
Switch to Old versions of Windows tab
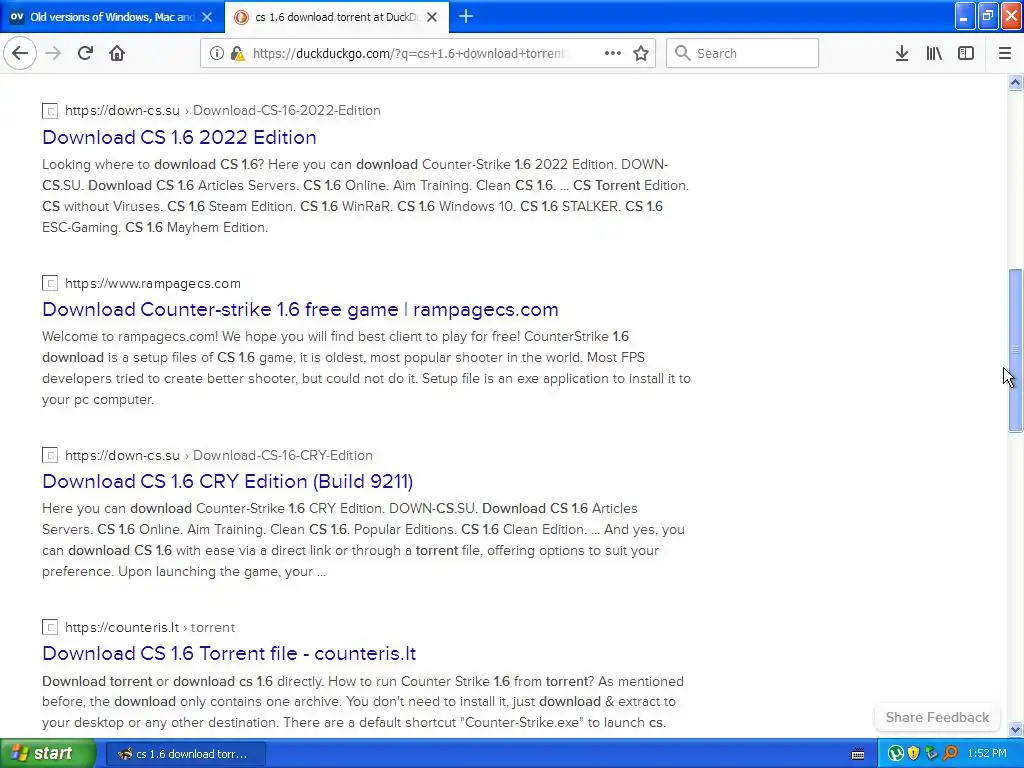click(112, 17)
